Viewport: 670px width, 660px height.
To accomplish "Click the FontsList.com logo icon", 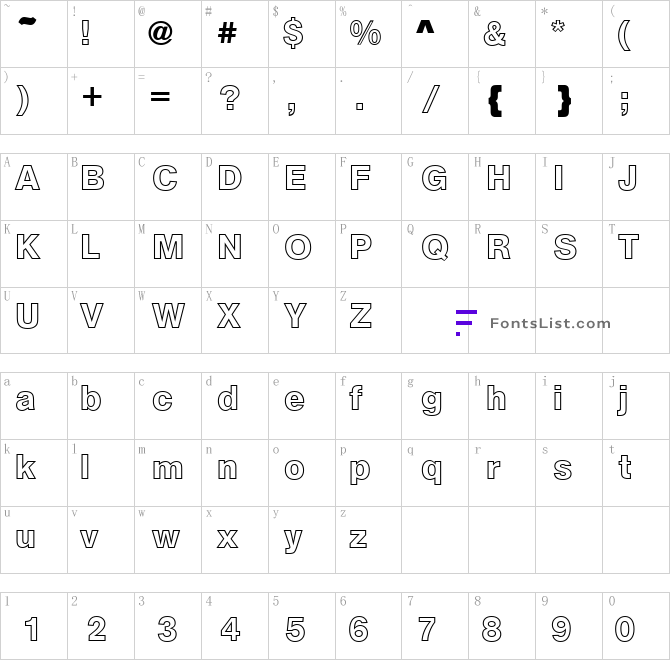I will pos(465,322).
